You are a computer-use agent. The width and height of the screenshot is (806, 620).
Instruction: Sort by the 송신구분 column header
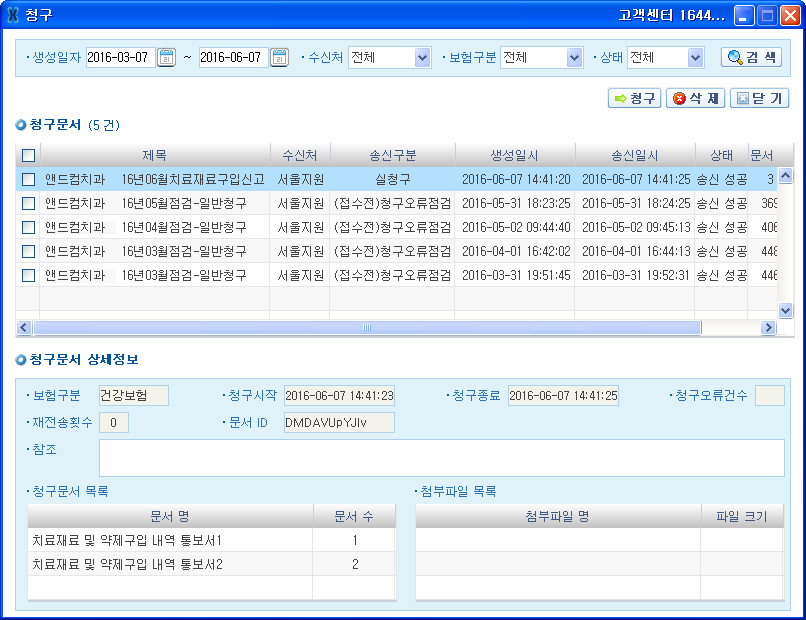392,155
